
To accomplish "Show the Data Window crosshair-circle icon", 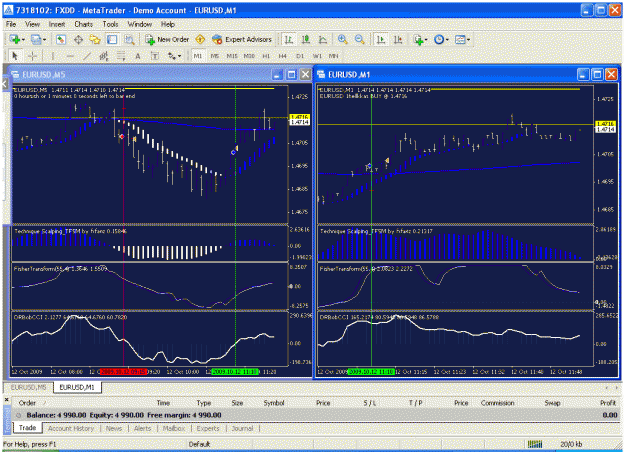I will (78, 39).
